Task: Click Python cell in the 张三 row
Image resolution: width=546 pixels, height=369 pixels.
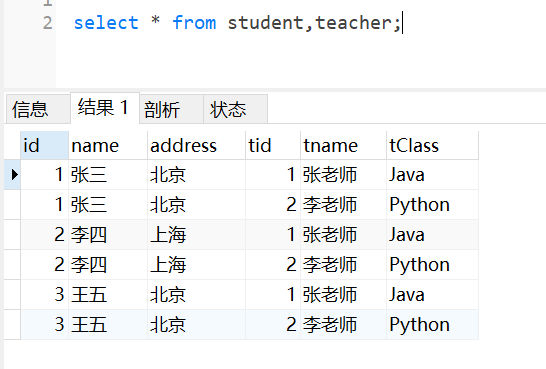Action: point(432,205)
